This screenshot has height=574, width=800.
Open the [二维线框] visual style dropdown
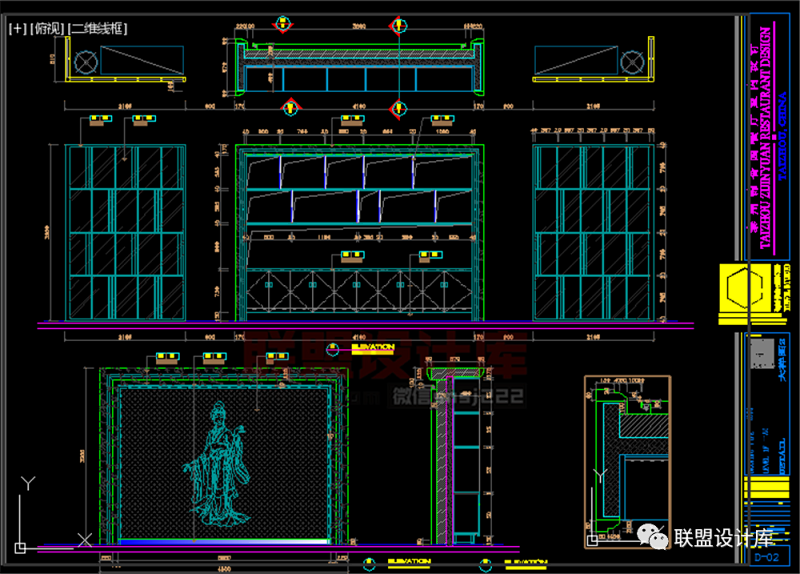(98, 29)
